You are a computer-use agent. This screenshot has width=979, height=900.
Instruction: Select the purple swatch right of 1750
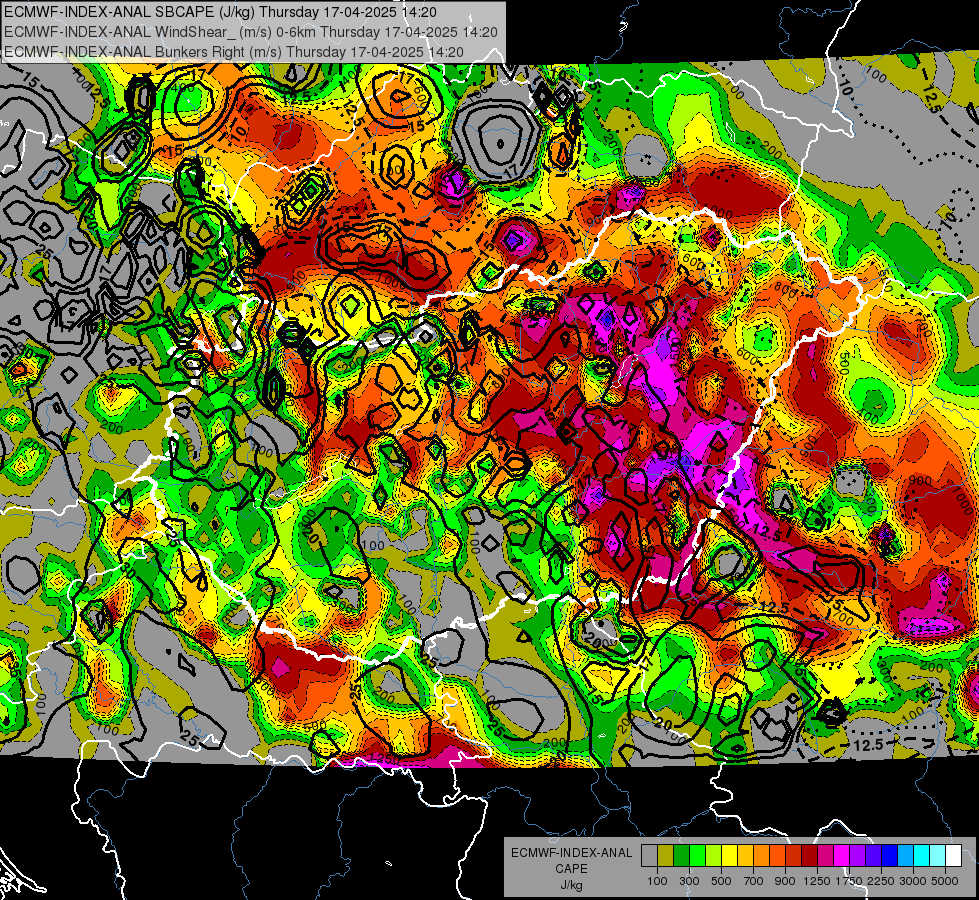point(857,856)
